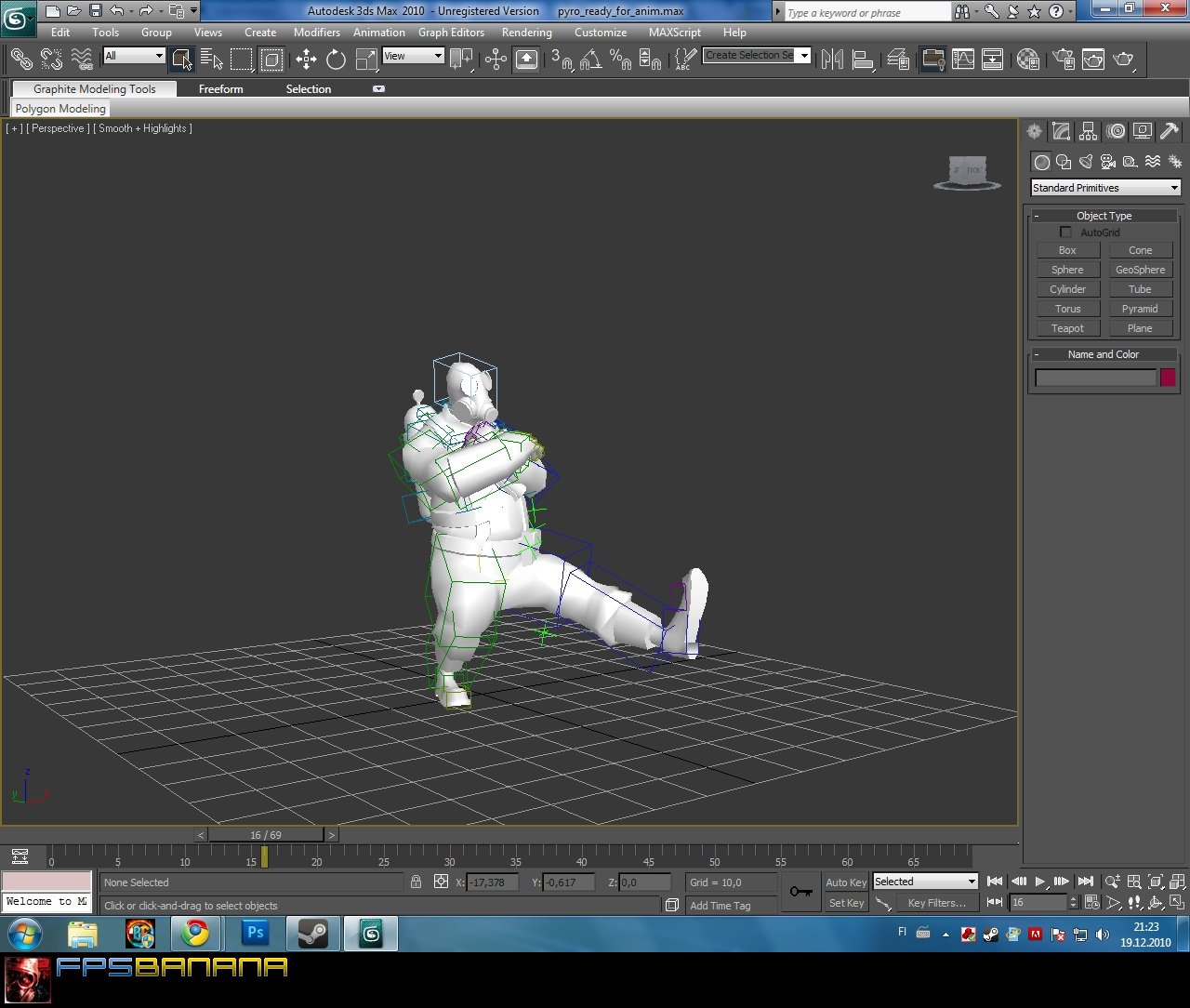The image size is (1190, 1008).
Task: Click the Teapot primitive button
Action: (1066, 327)
